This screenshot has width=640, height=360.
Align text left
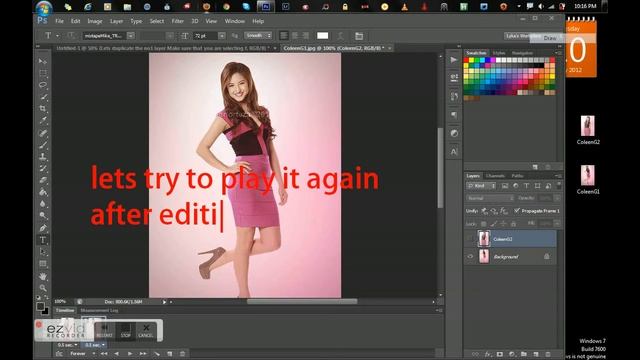pos(284,36)
